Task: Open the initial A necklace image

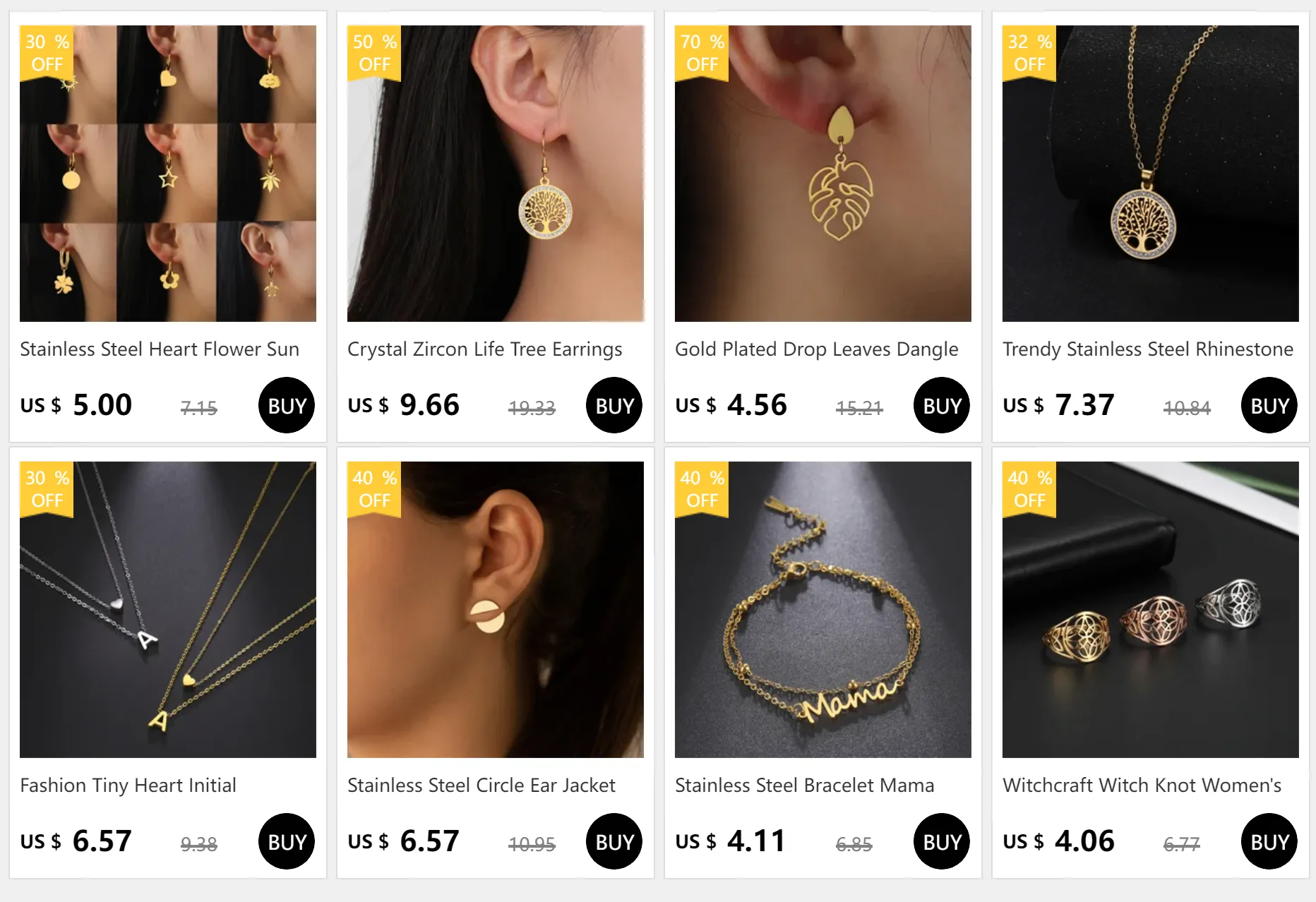Action: pos(168,610)
